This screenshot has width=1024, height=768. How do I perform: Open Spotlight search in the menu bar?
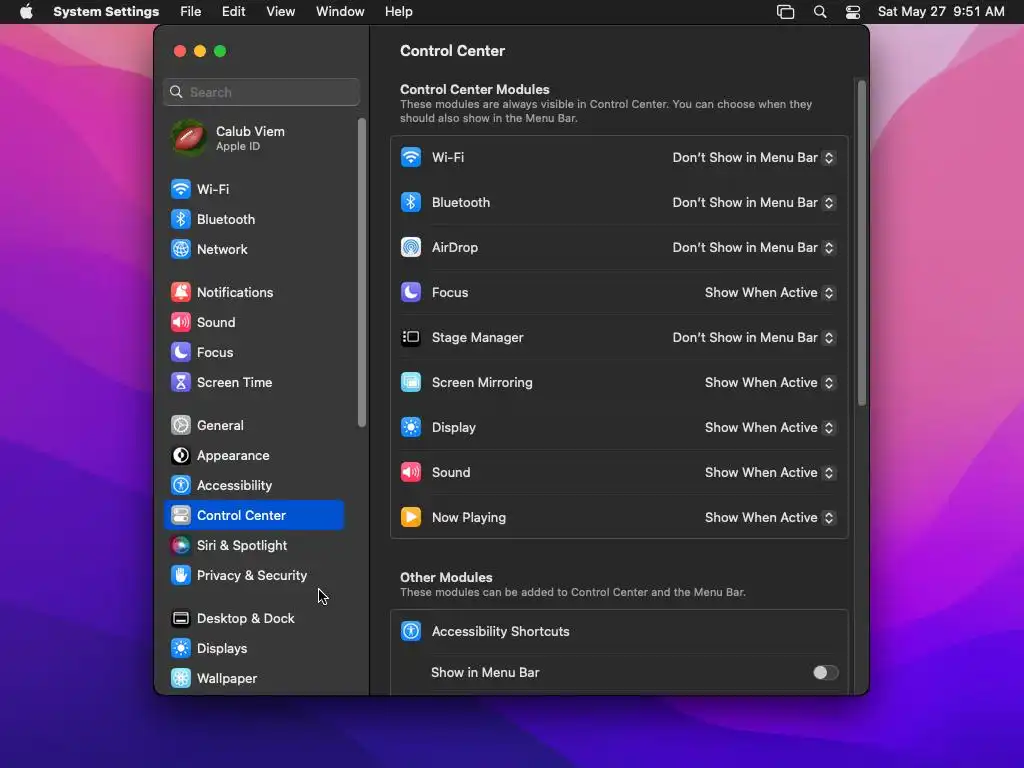point(820,12)
